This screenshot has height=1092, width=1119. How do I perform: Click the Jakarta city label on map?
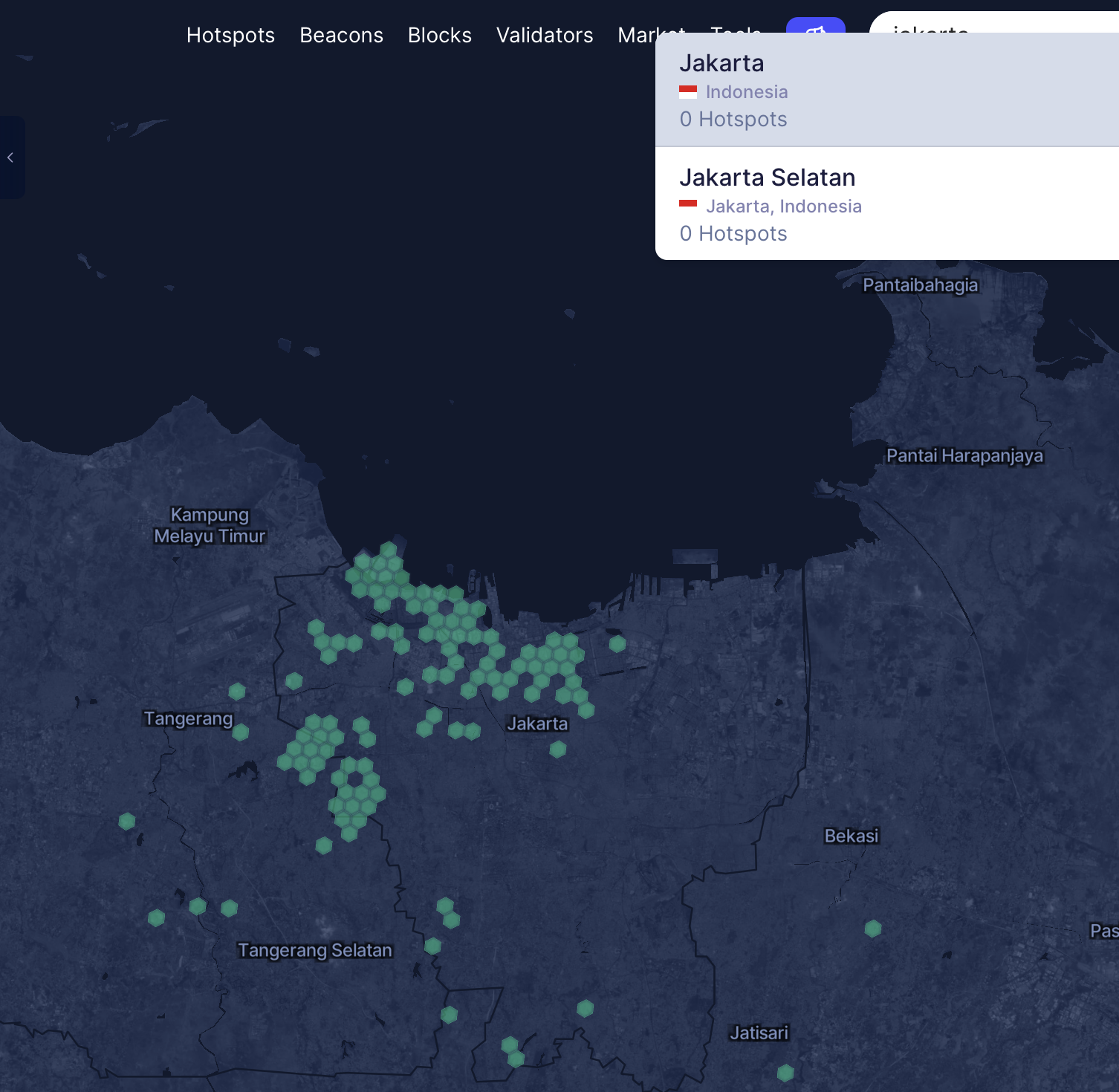537,724
